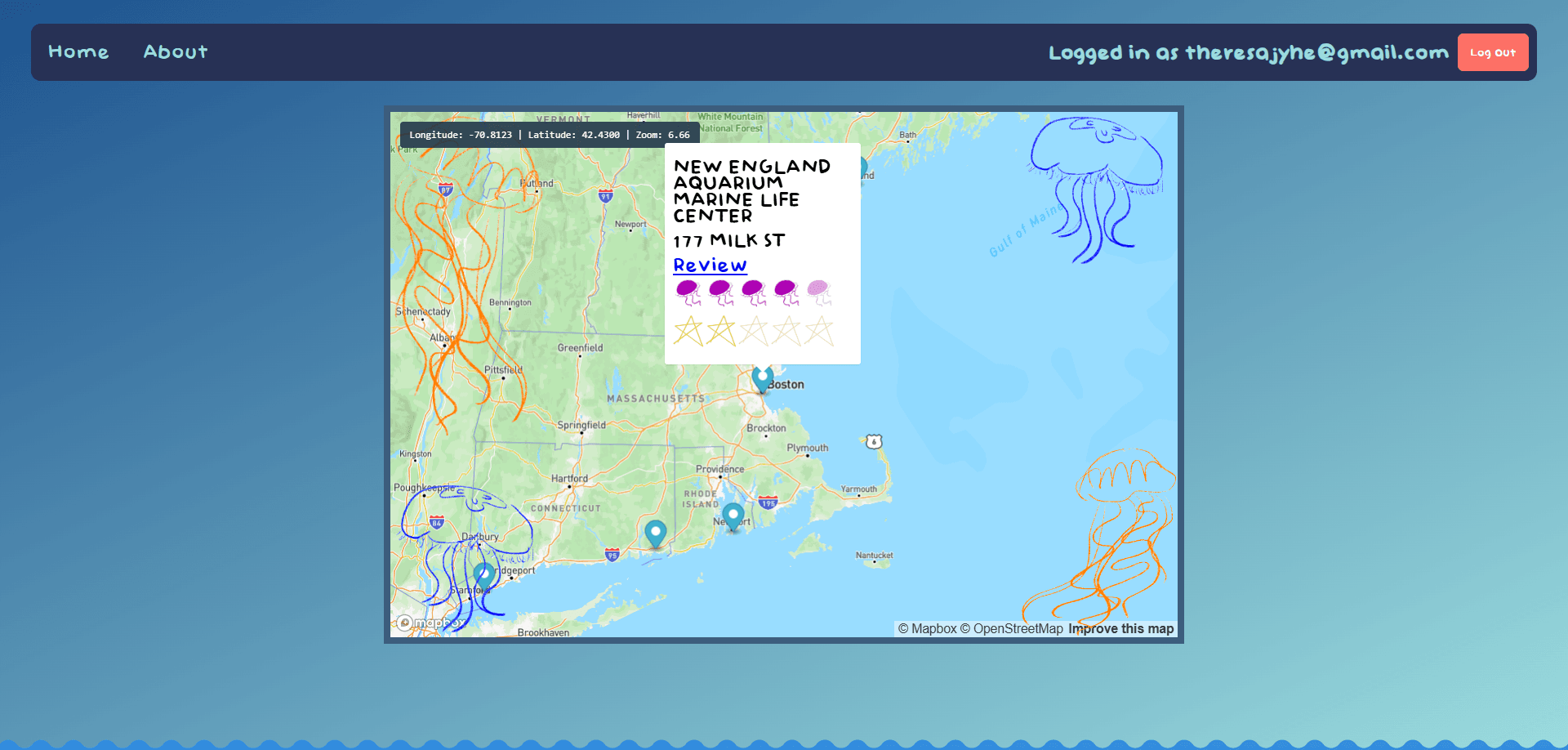The image size is (1568, 750).
Task: Go to the Home page
Action: (x=78, y=52)
